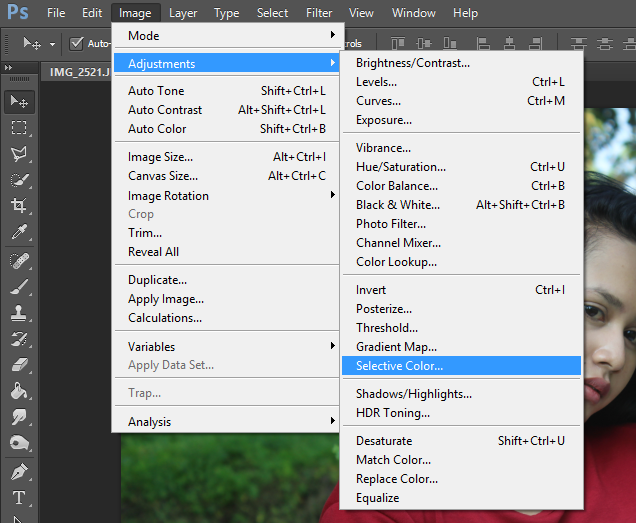The width and height of the screenshot is (636, 523).
Task: Select the Eyedropper tool
Action: click(19, 232)
